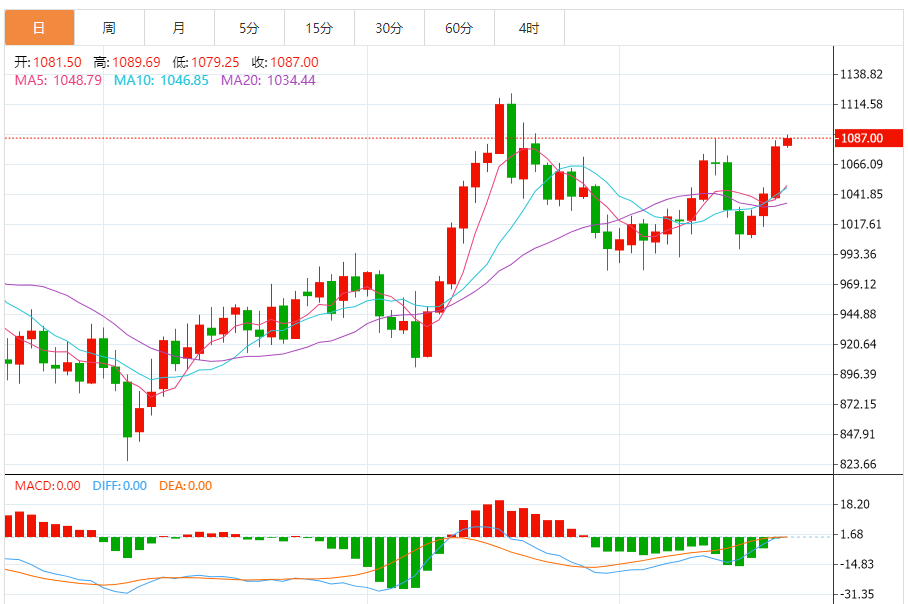Open the 60分 timeframe tab
Viewport: 908px width, 604px height.
click(459, 28)
